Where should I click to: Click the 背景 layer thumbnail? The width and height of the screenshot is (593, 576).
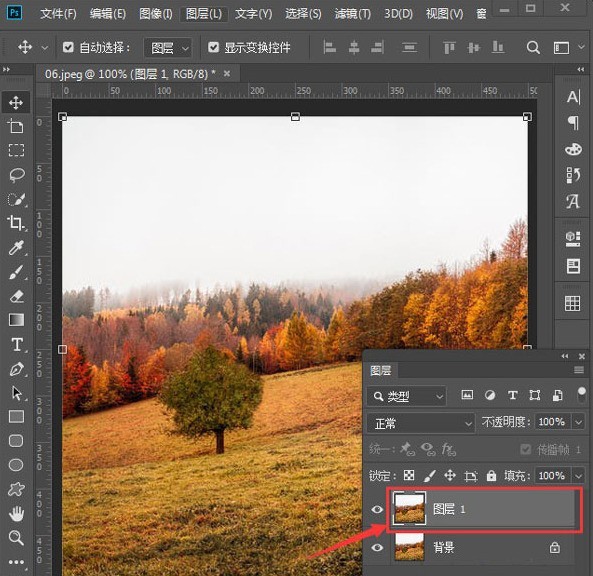click(409, 547)
